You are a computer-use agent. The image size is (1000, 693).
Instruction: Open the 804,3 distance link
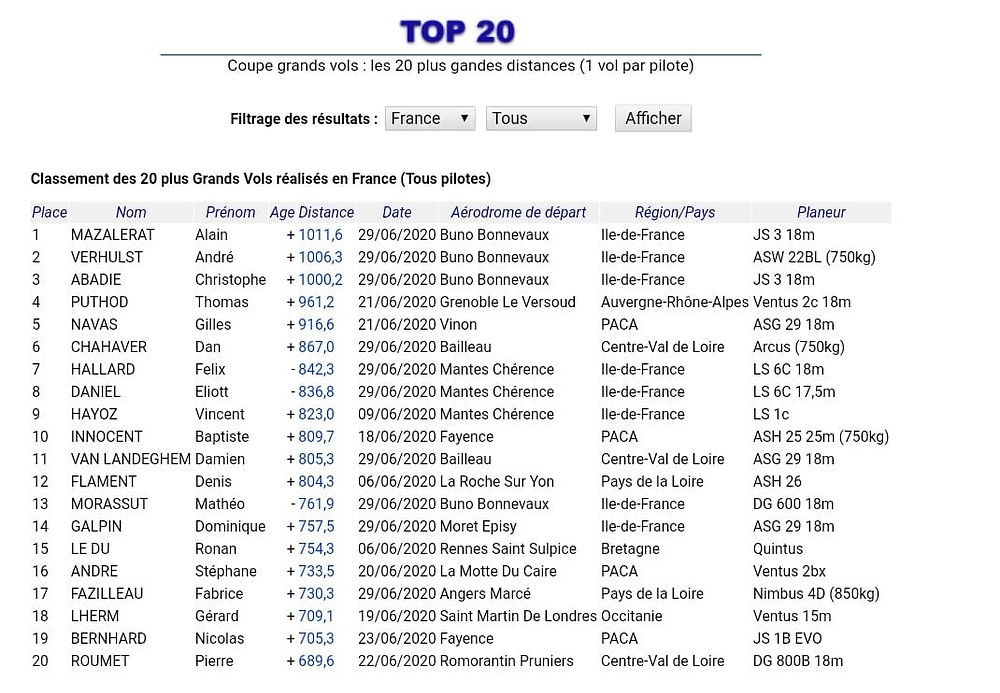[316, 481]
